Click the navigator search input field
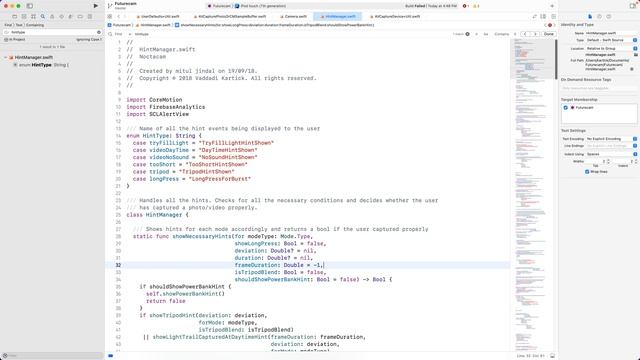 pos(52,32)
